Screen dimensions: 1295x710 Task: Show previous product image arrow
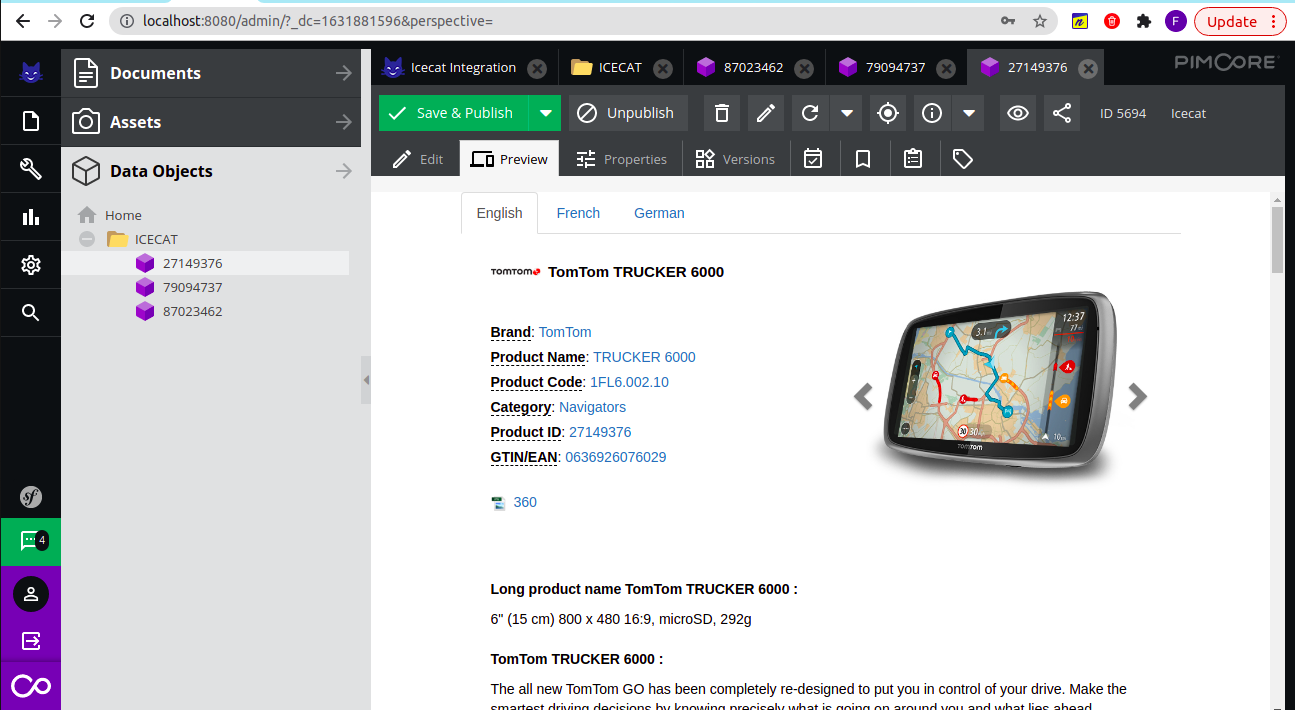863,397
